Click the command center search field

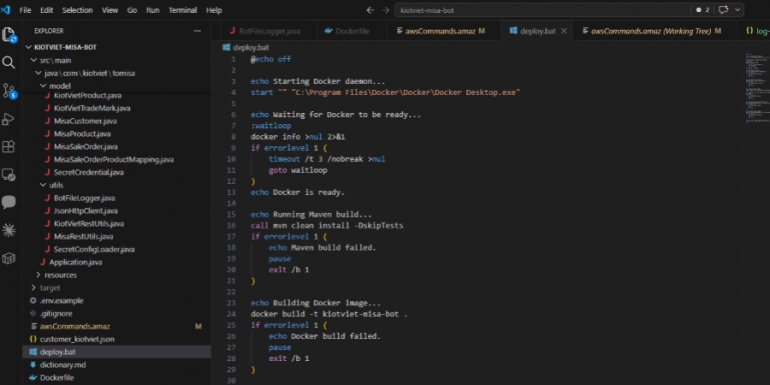[542, 10]
